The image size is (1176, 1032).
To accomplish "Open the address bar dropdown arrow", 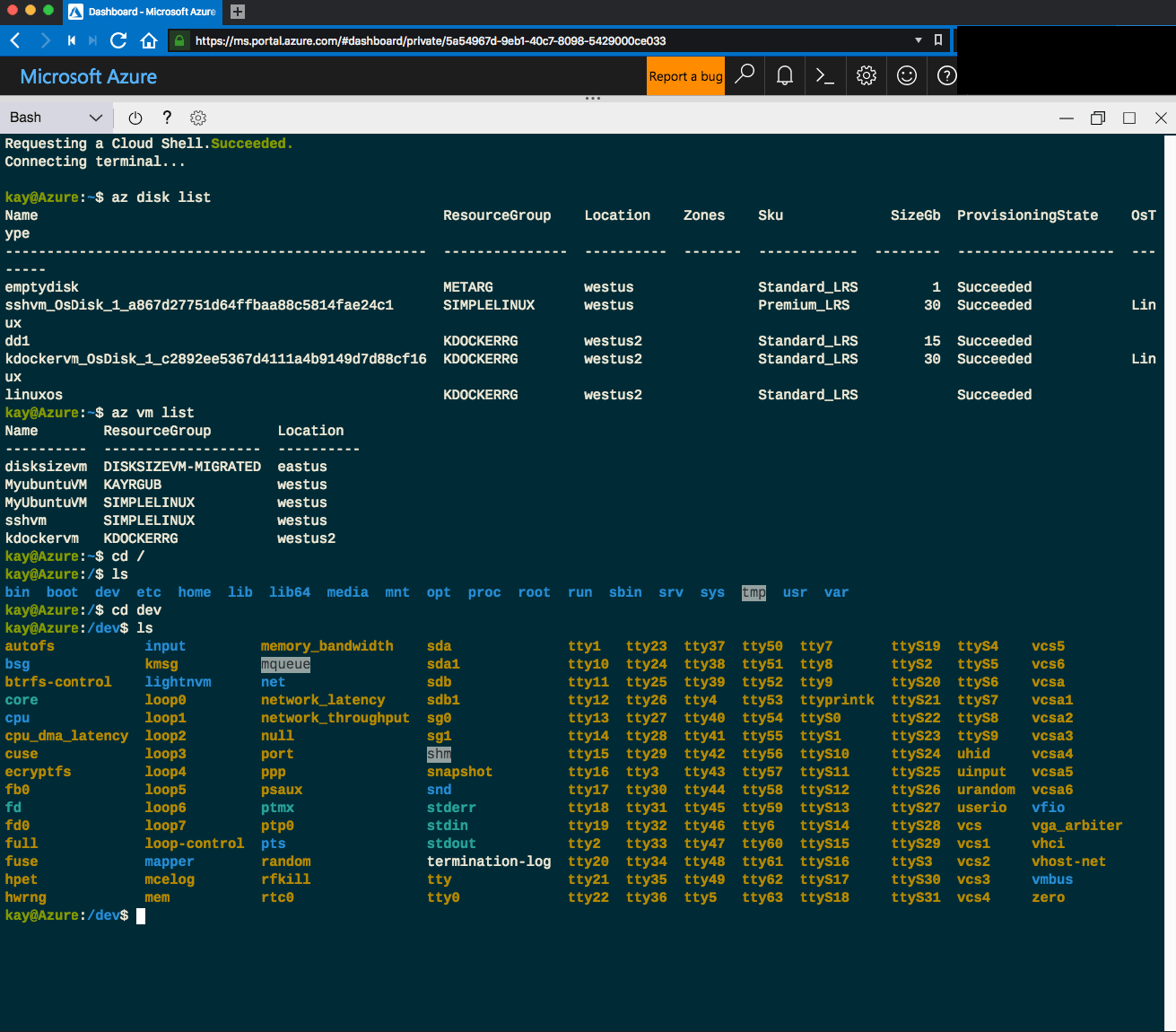I will (917, 40).
